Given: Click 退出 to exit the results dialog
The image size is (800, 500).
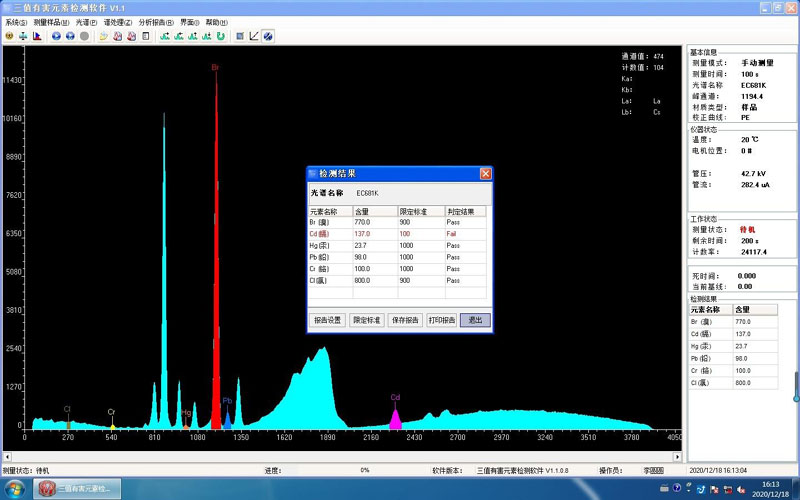Looking at the screenshot, I should (475, 320).
